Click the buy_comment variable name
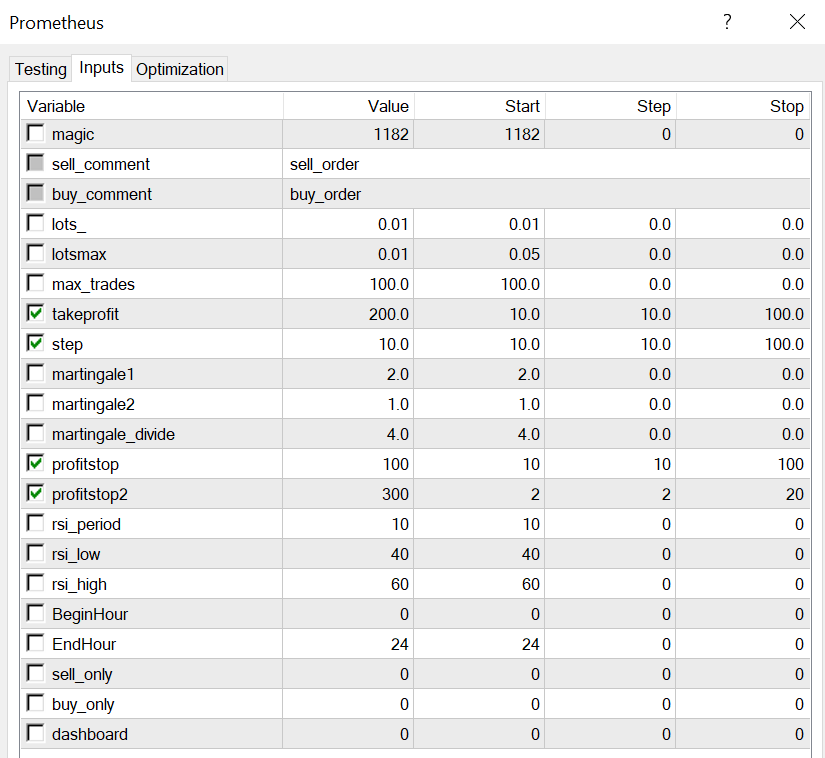Screen dimensions: 825x758 click(102, 194)
